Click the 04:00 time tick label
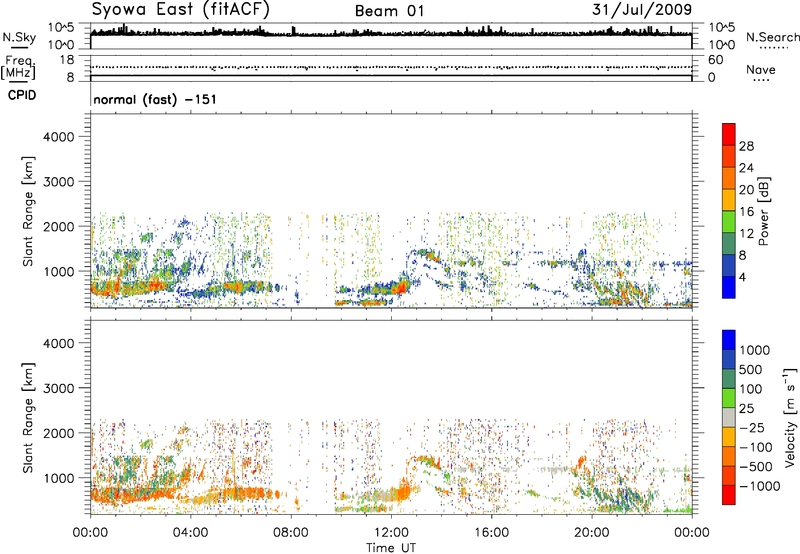This screenshot has height=554, width=800. (190, 533)
